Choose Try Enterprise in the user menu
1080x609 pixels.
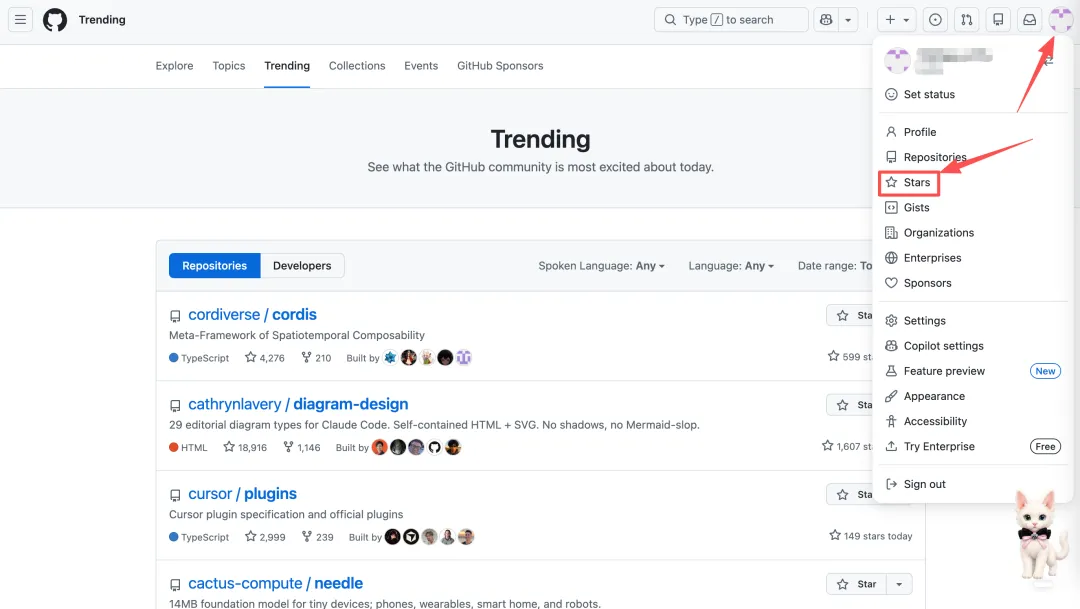click(x=972, y=446)
